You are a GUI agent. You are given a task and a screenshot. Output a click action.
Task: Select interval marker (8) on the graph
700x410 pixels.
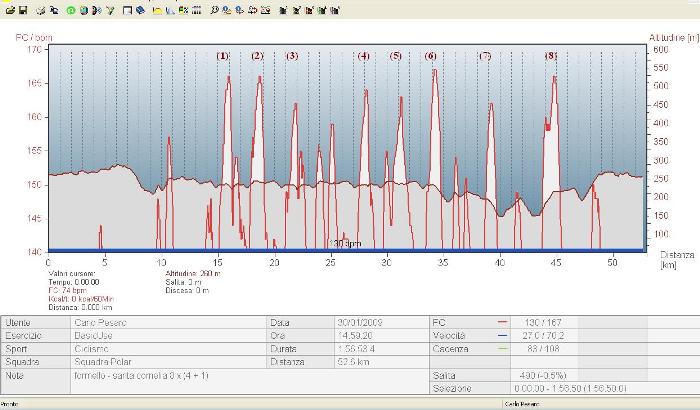pos(550,56)
